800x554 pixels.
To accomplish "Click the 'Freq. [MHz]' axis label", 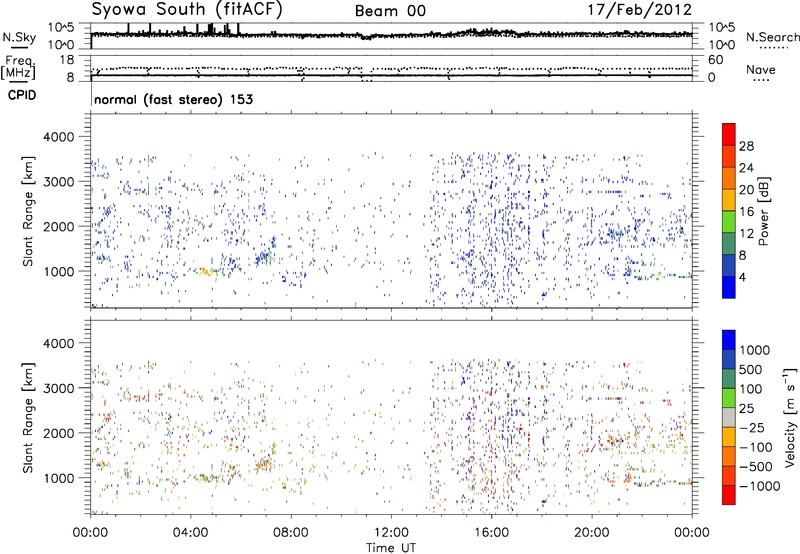I will [x=19, y=67].
